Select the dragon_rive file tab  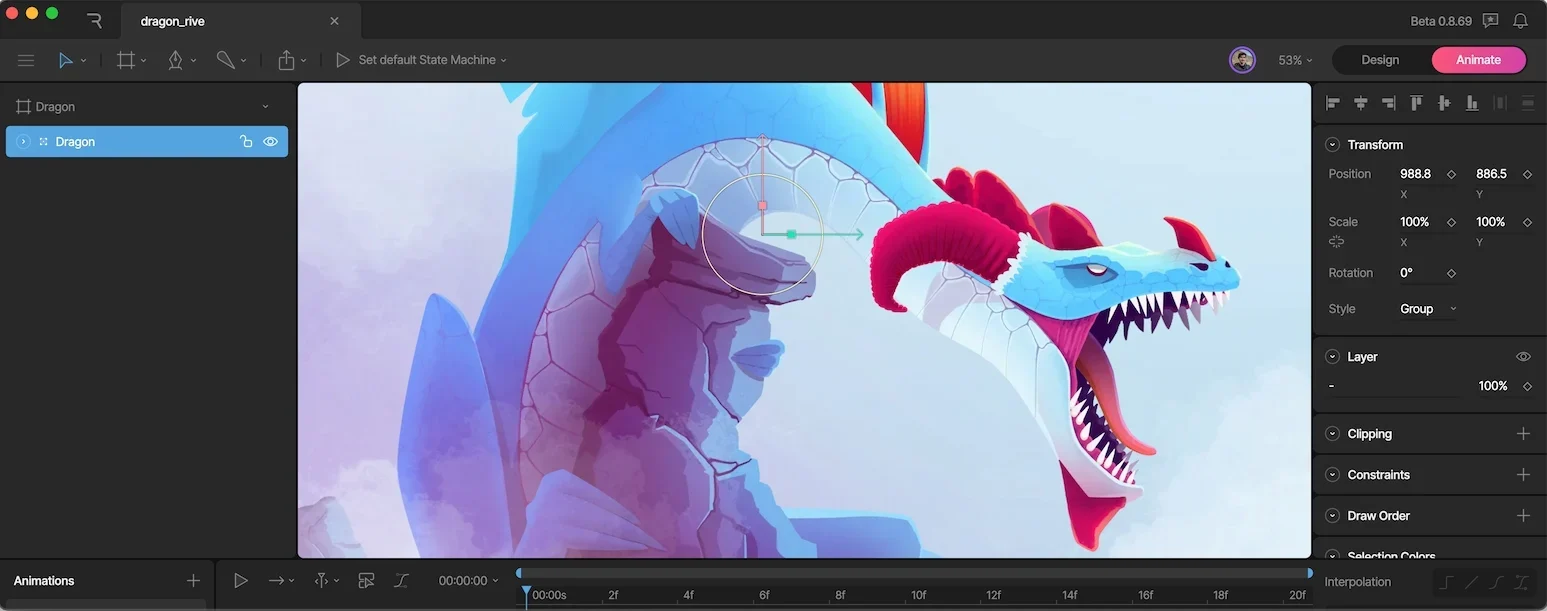point(239,20)
